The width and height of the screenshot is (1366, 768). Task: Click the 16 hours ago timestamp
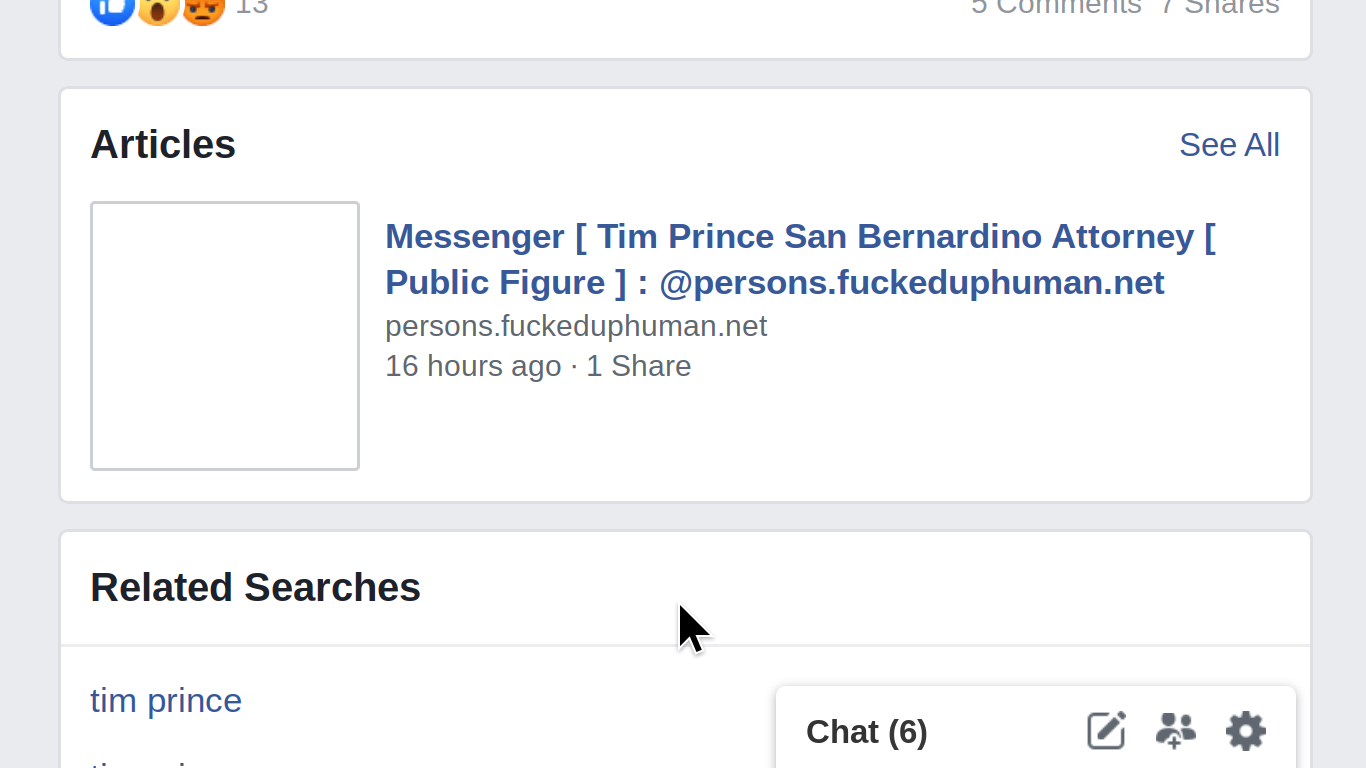473,366
